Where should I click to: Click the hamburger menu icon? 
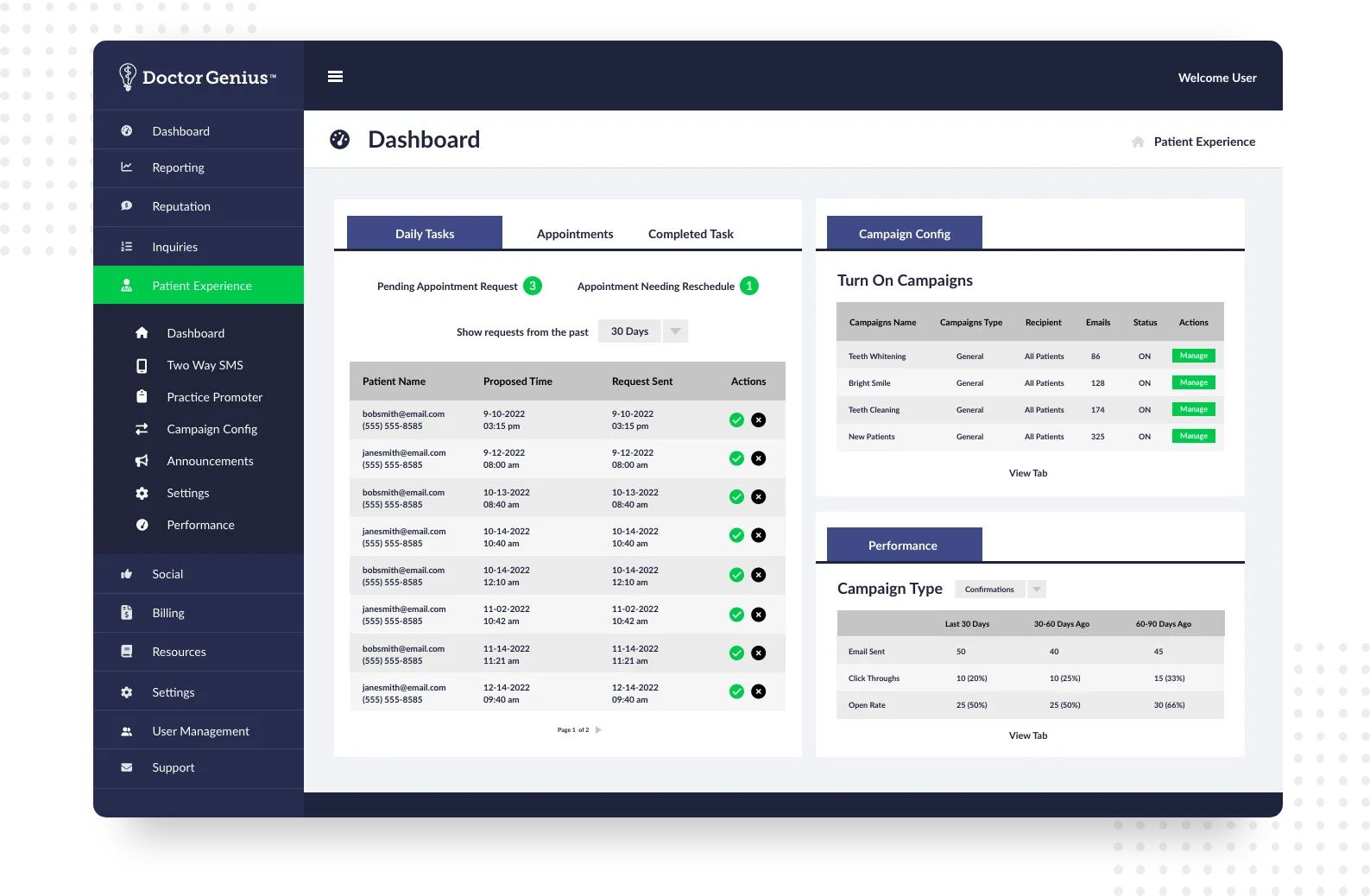point(336,77)
